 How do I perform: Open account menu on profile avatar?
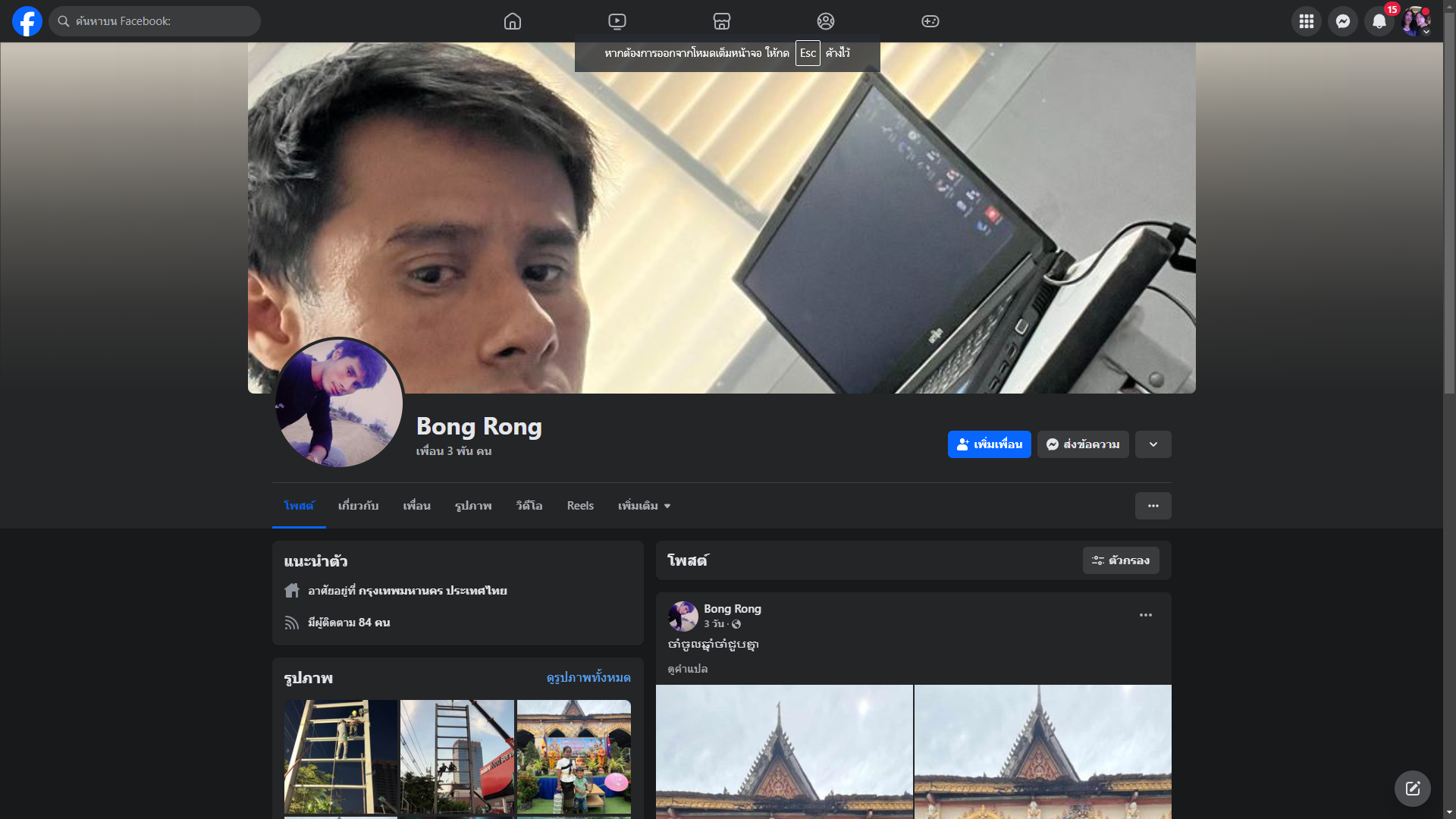click(1415, 21)
